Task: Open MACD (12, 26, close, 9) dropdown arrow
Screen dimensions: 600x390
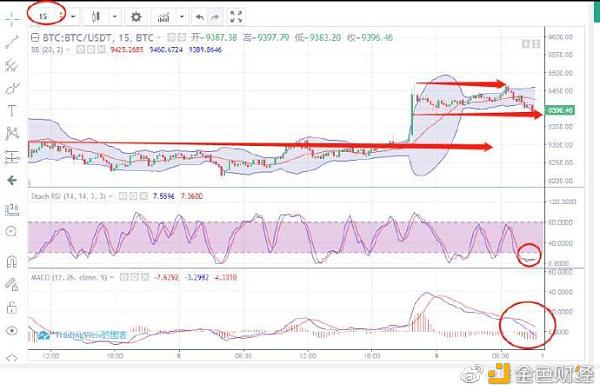Action: tap(112, 277)
